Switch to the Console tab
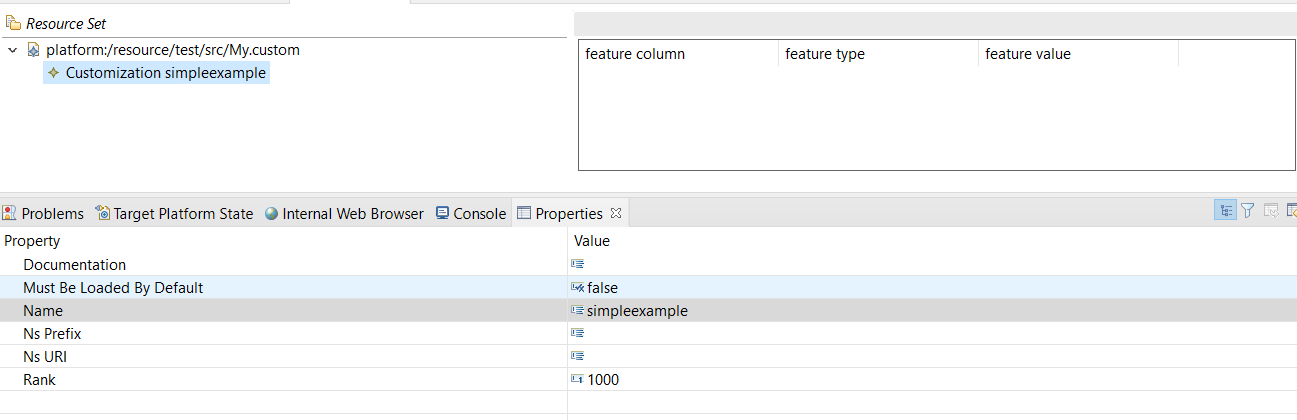 click(x=470, y=213)
